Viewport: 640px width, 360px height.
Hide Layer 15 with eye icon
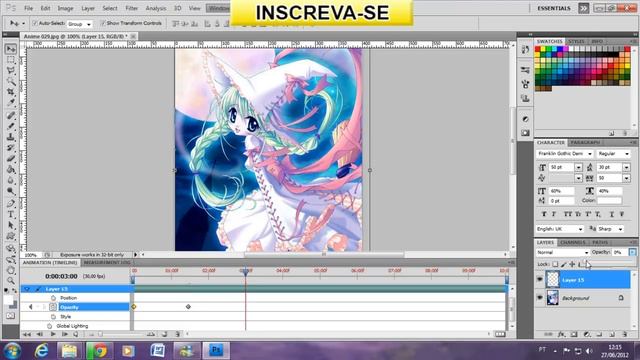pos(540,280)
